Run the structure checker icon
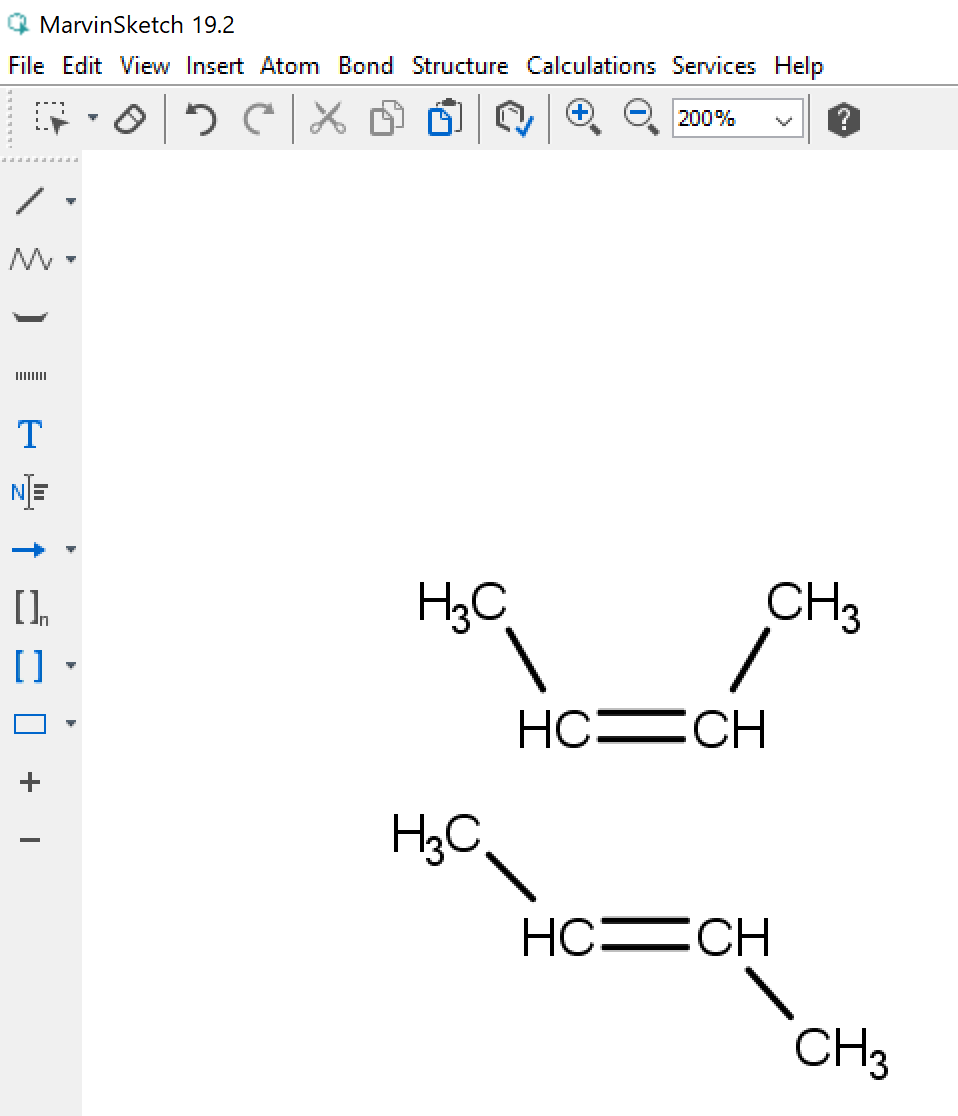Viewport: 958px width, 1116px height. (514, 119)
